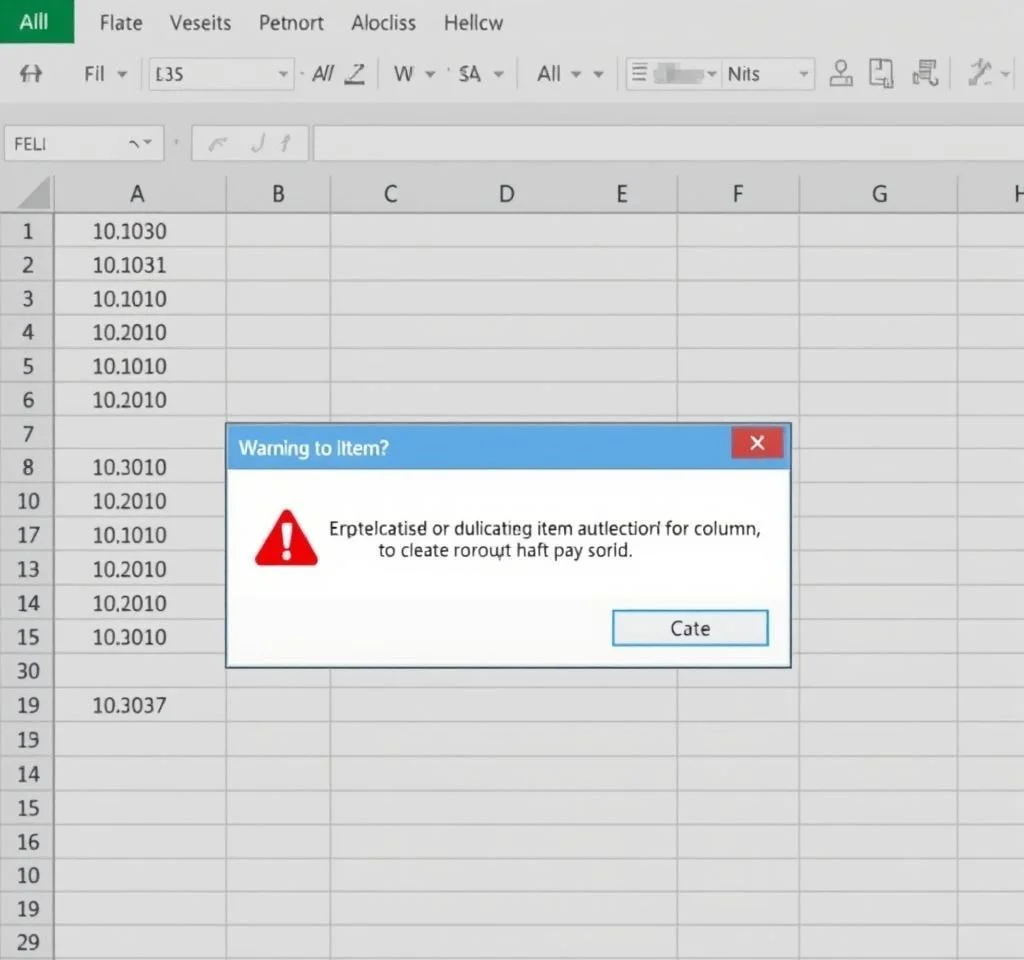Click the sort tool icon on toolbar

(x=925, y=73)
